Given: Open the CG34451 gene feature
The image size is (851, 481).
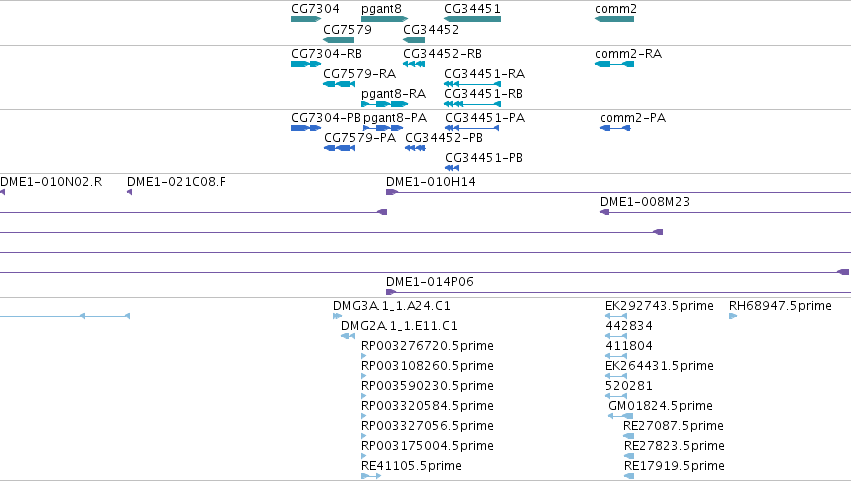Looking at the screenshot, I should (472, 19).
